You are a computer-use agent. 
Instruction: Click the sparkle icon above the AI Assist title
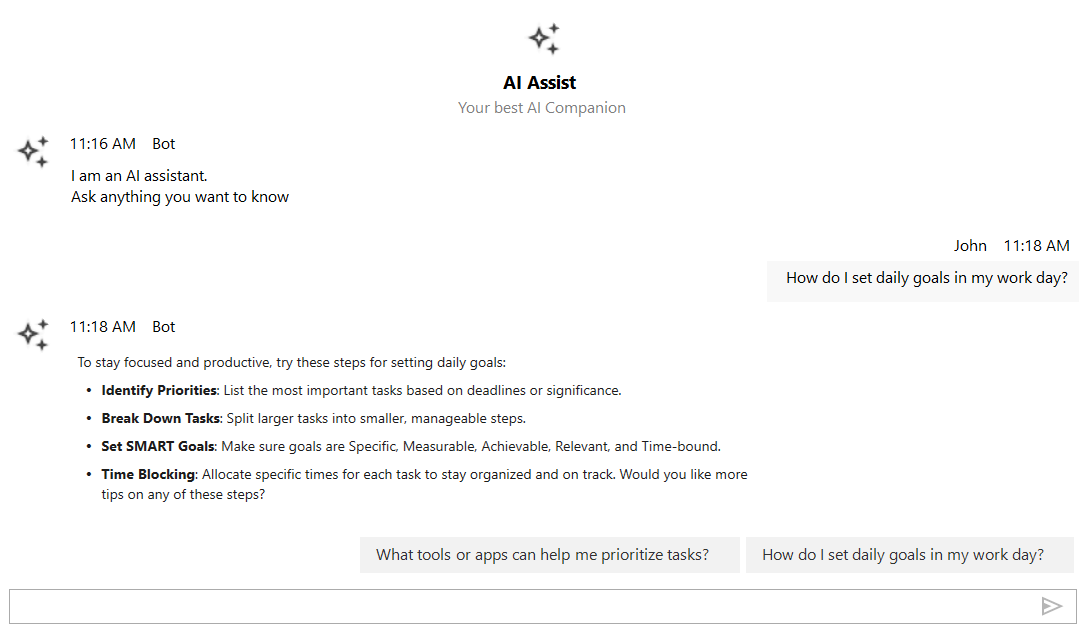[x=543, y=38]
